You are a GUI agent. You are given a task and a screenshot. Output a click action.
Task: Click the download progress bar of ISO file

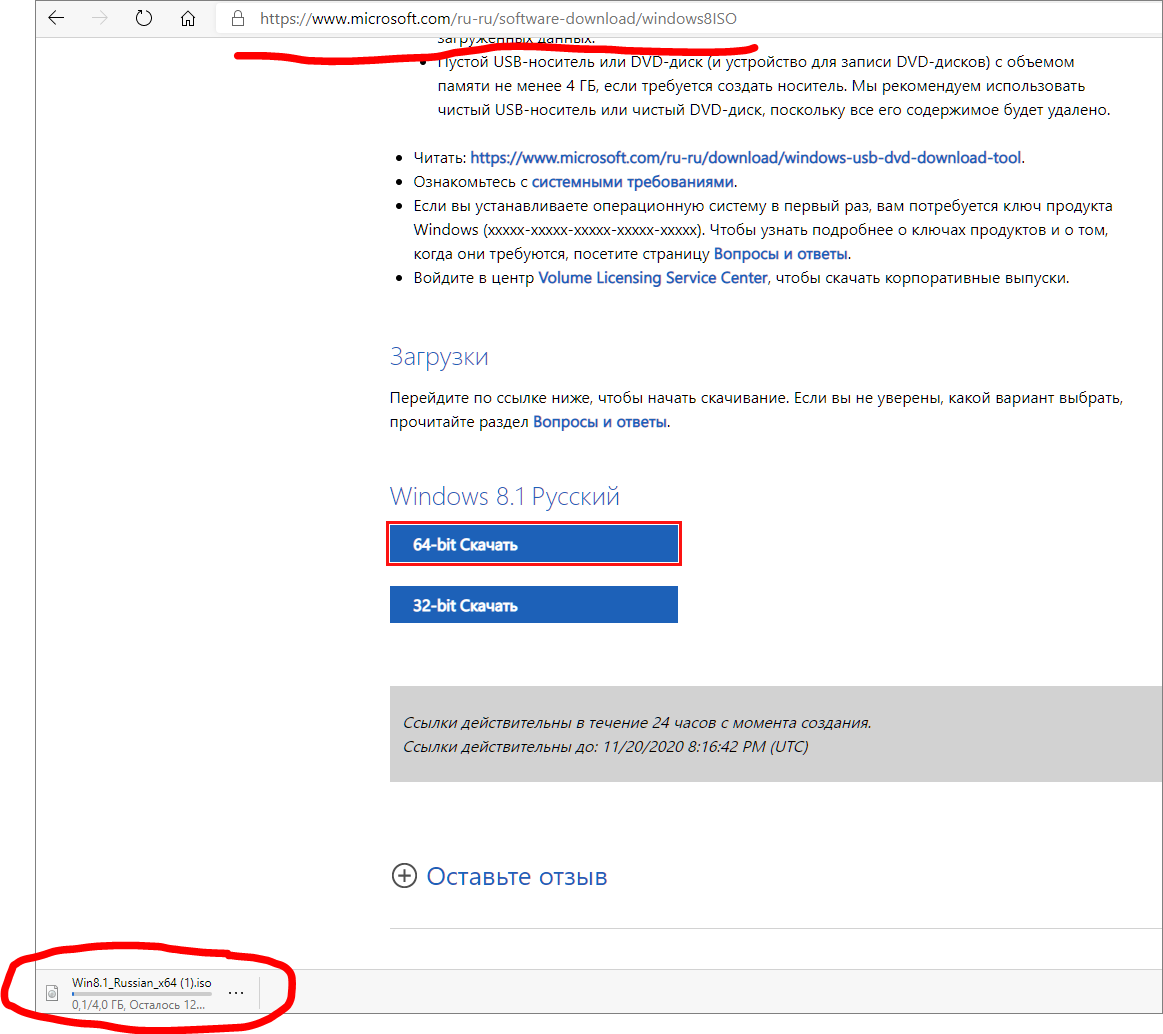[x=142, y=994]
